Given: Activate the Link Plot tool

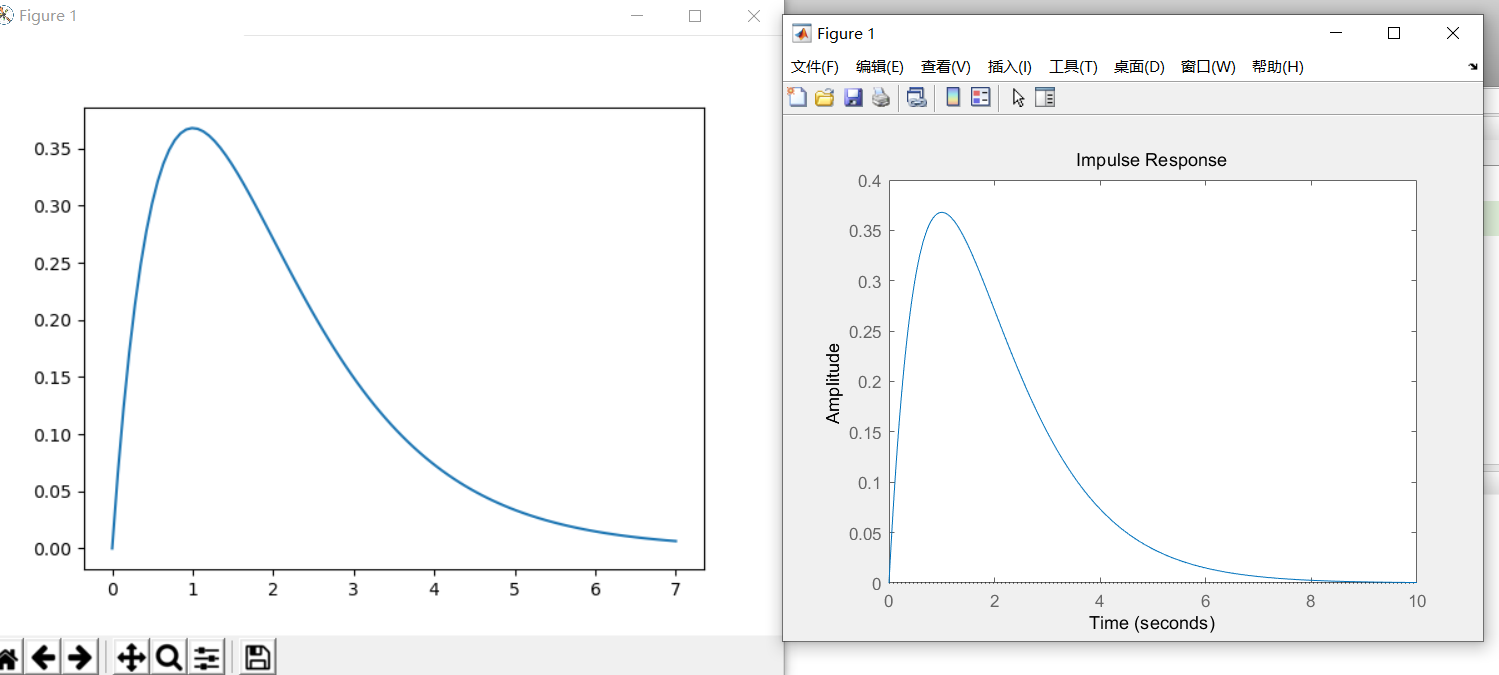Looking at the screenshot, I should 917,97.
